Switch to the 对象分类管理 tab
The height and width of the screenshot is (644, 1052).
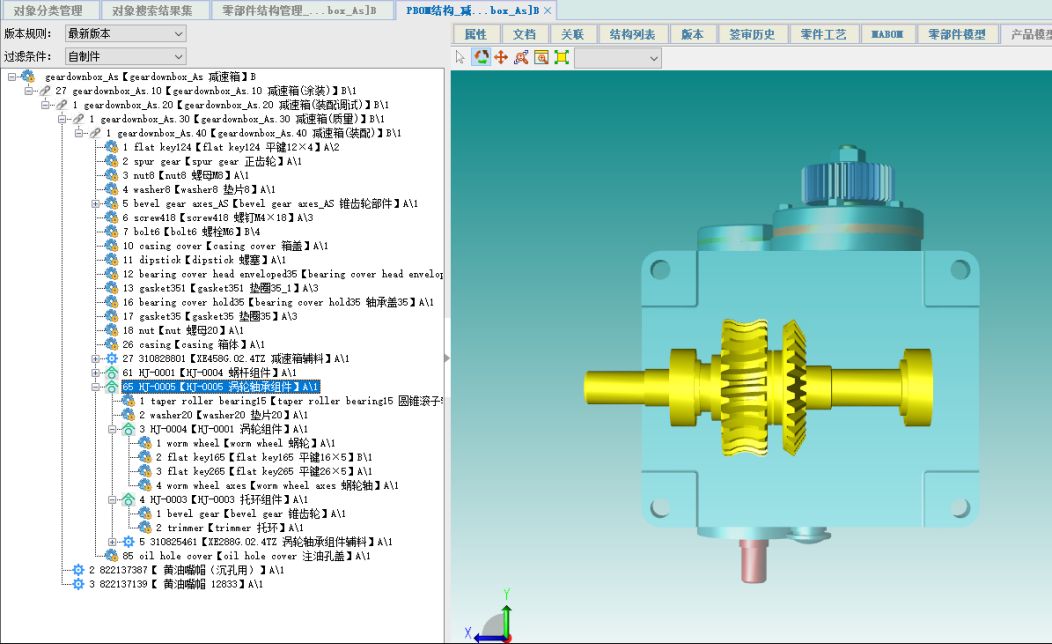pyautogui.click(x=49, y=11)
